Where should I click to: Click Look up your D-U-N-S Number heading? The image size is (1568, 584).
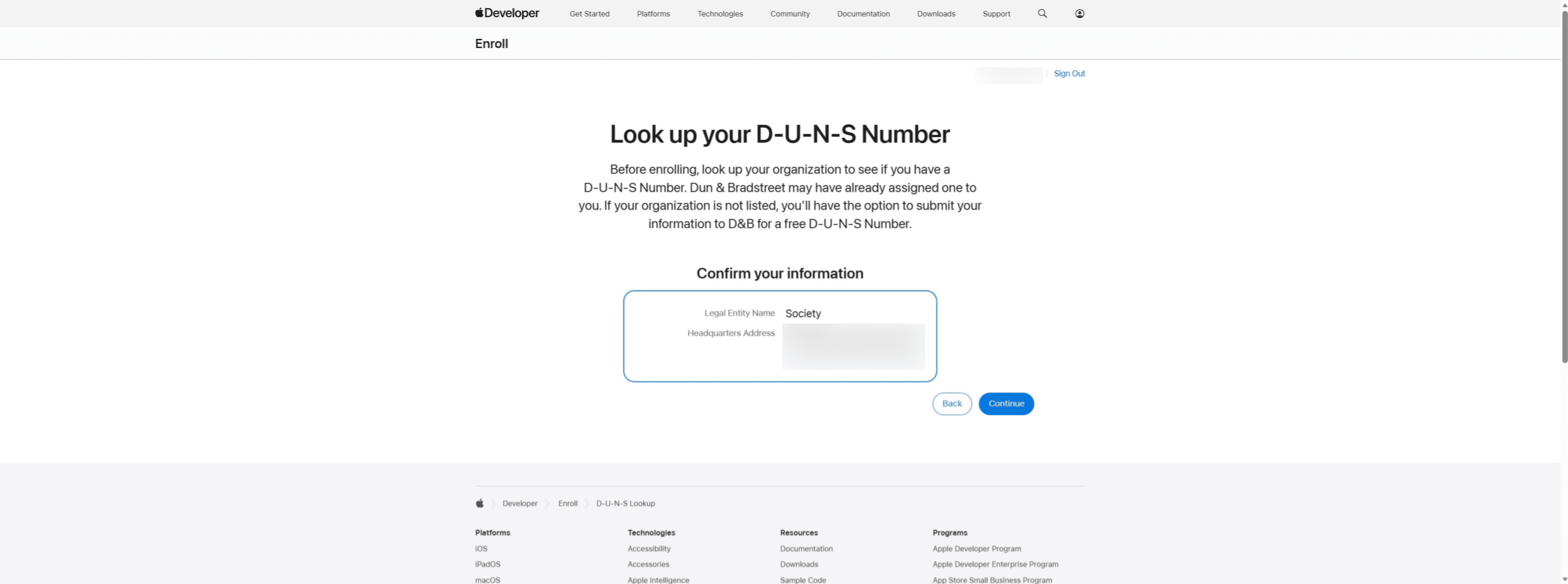780,134
